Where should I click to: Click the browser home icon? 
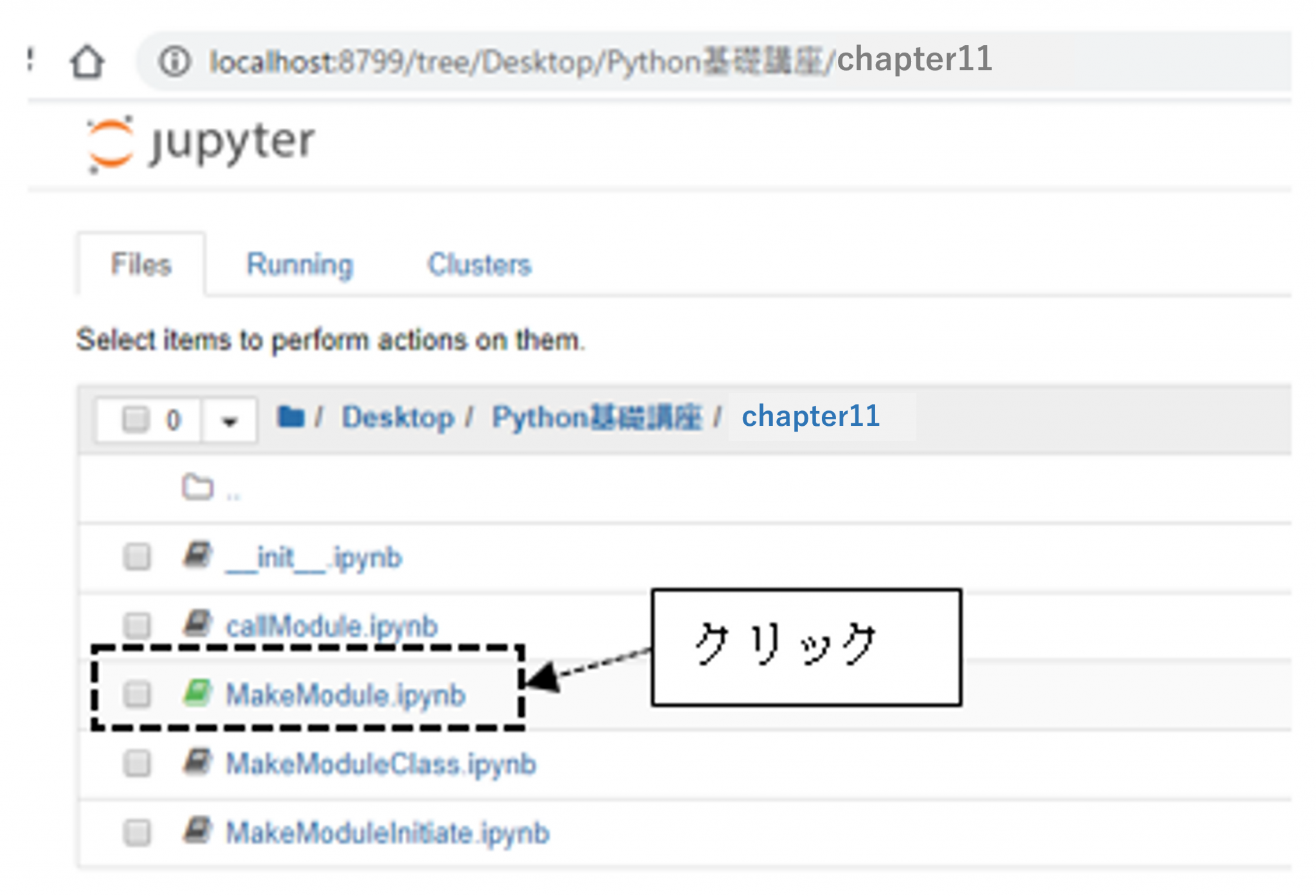(87, 62)
